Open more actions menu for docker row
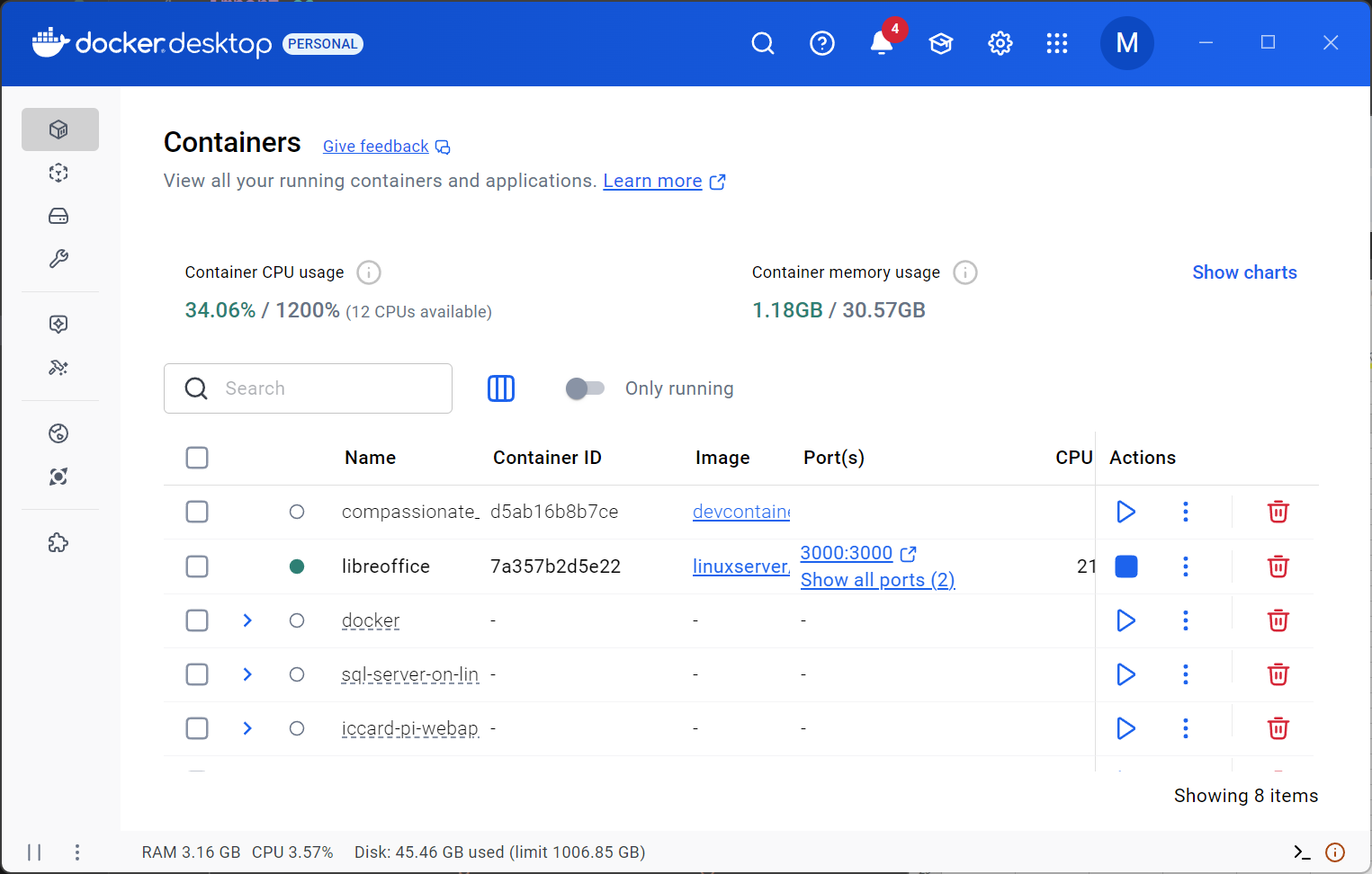 coord(1185,620)
